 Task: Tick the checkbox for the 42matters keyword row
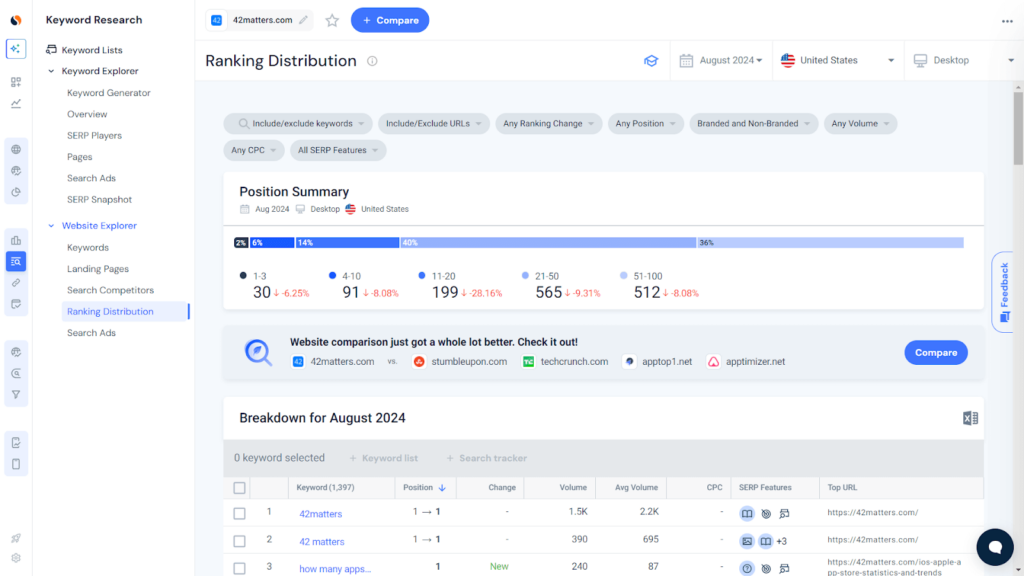tap(239, 514)
